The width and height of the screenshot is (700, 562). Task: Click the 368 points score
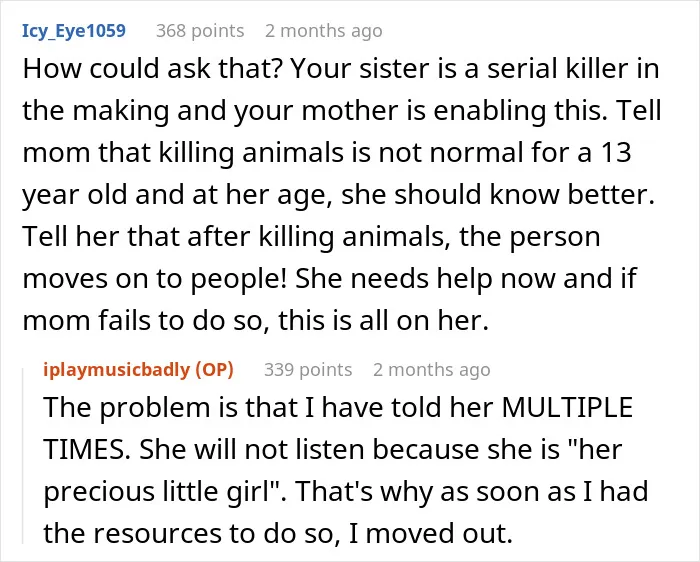(200, 31)
